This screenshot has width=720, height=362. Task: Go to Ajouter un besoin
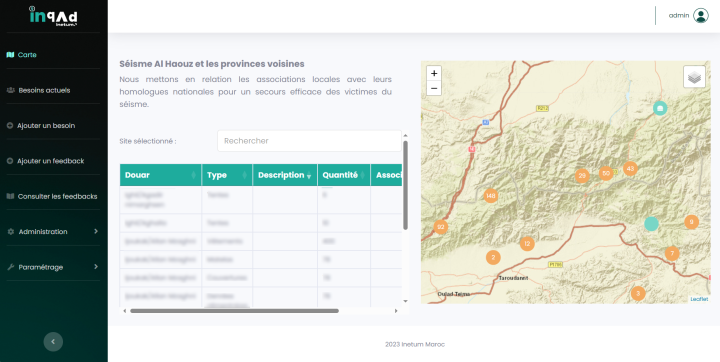(x=46, y=125)
